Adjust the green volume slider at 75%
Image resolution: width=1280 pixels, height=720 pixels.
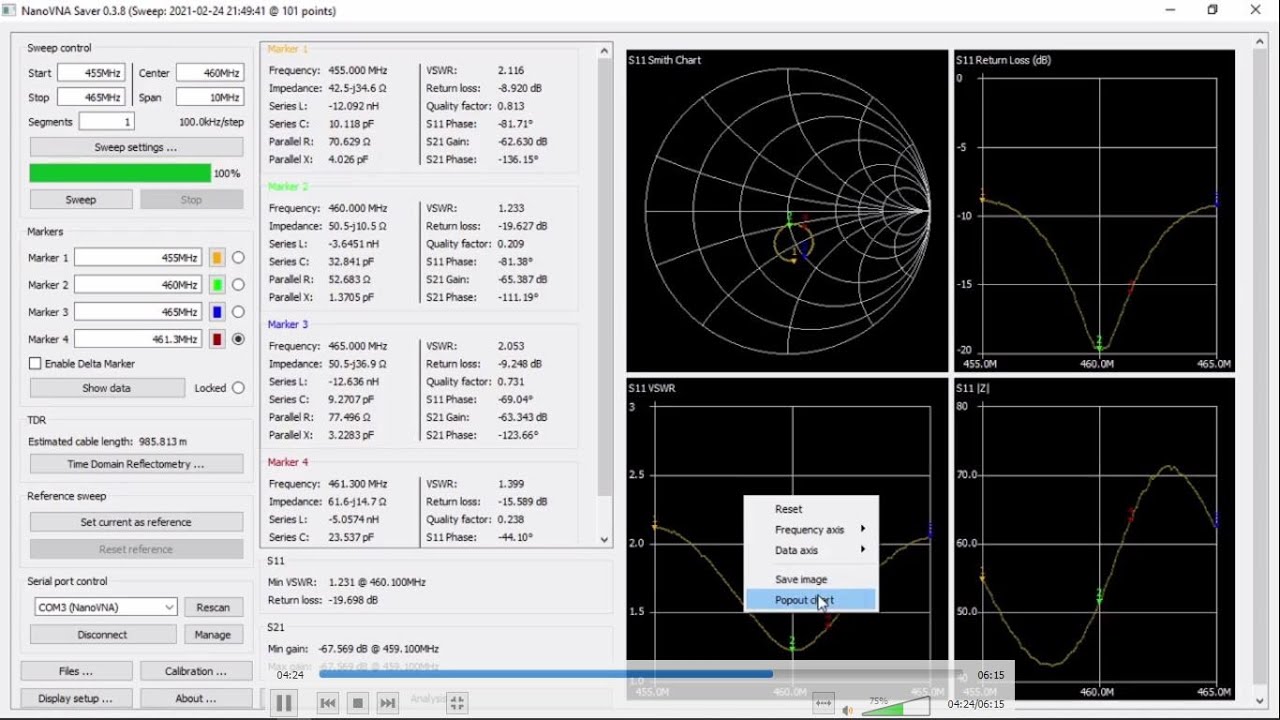tap(896, 709)
